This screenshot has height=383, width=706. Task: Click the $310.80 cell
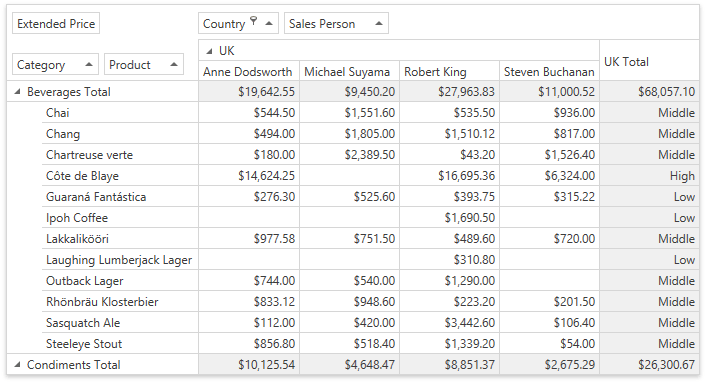point(449,260)
